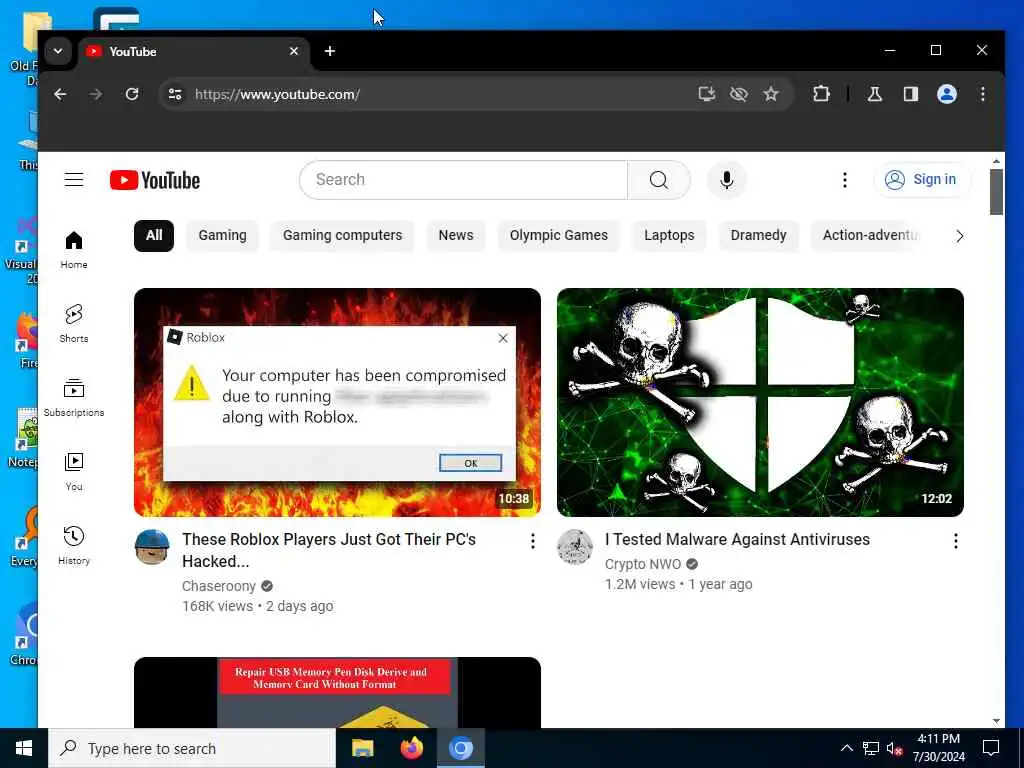Open Shorts in the sidebar
The height and width of the screenshot is (768, 1024).
pos(74,324)
